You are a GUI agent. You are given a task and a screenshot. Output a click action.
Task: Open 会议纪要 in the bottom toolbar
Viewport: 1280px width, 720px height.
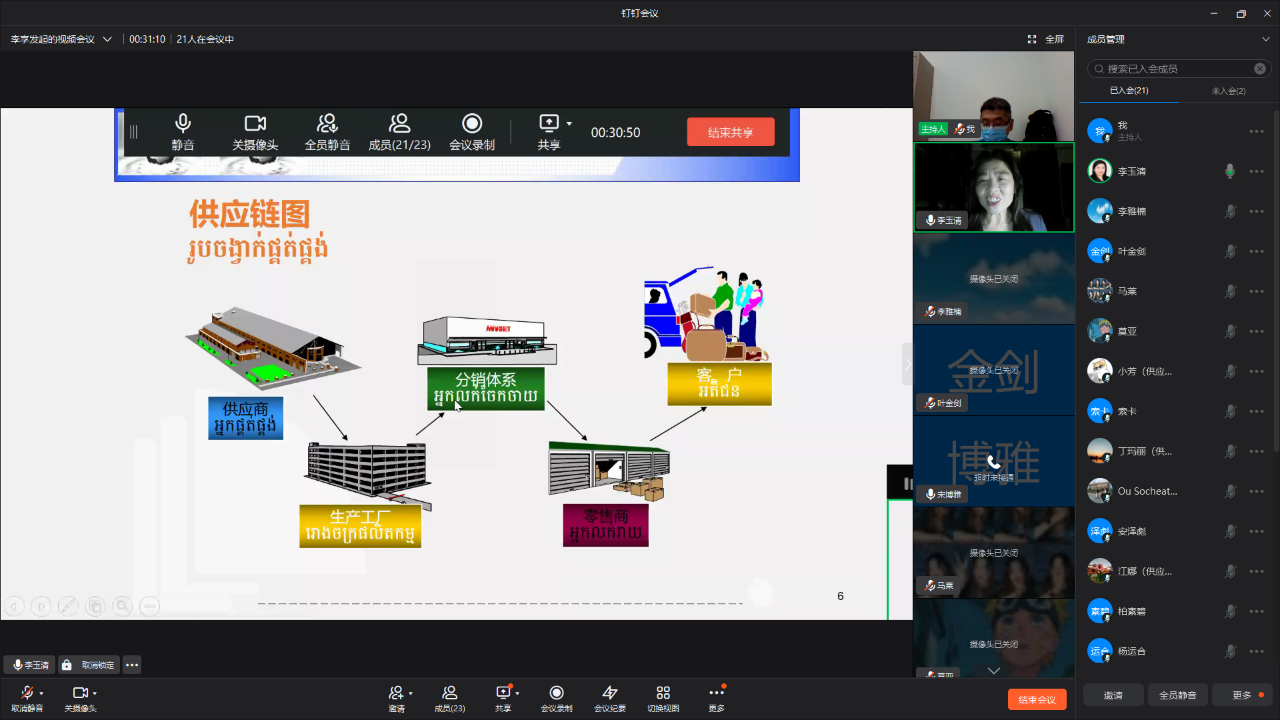click(x=610, y=693)
